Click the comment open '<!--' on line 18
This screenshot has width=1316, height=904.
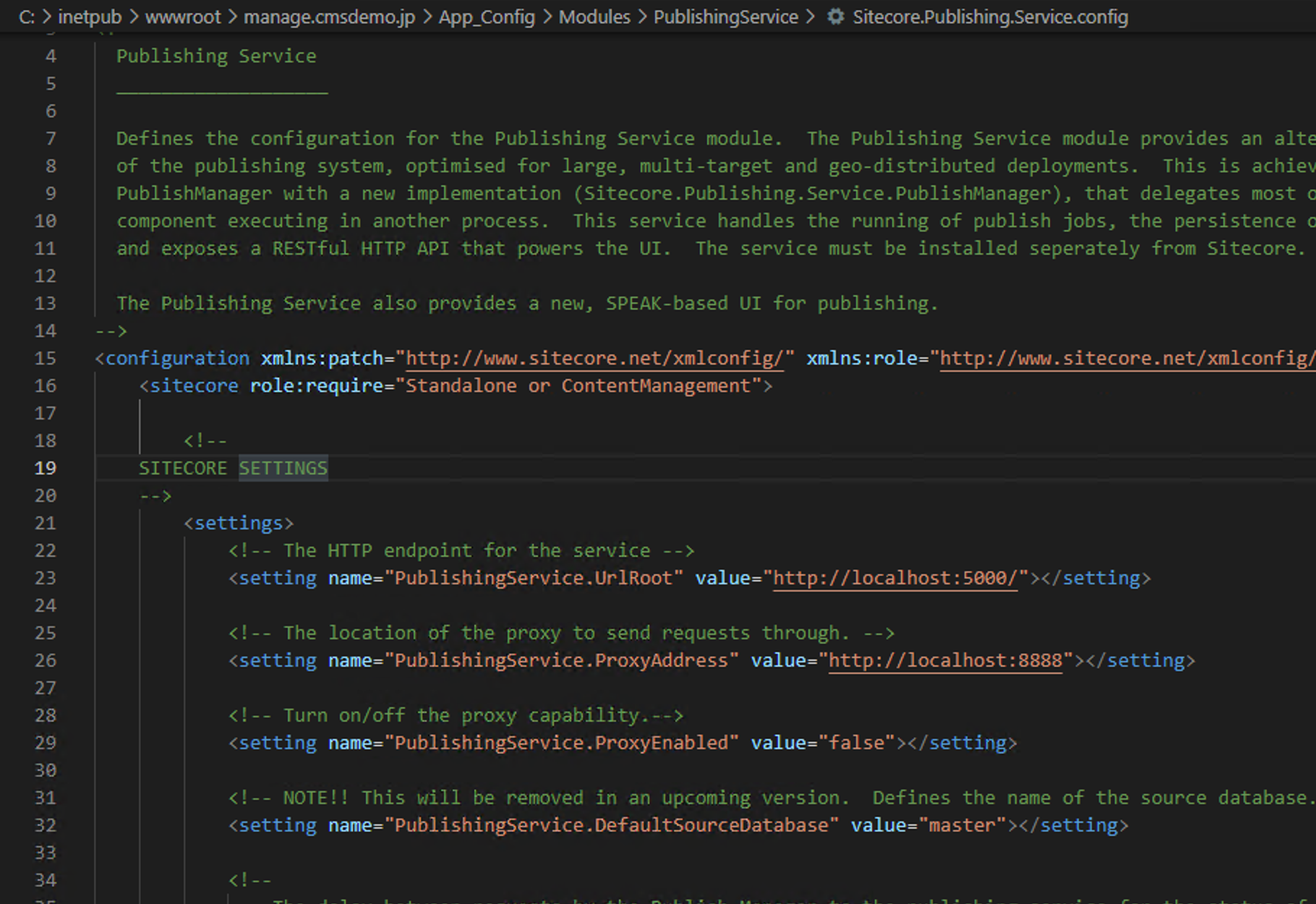click(205, 440)
